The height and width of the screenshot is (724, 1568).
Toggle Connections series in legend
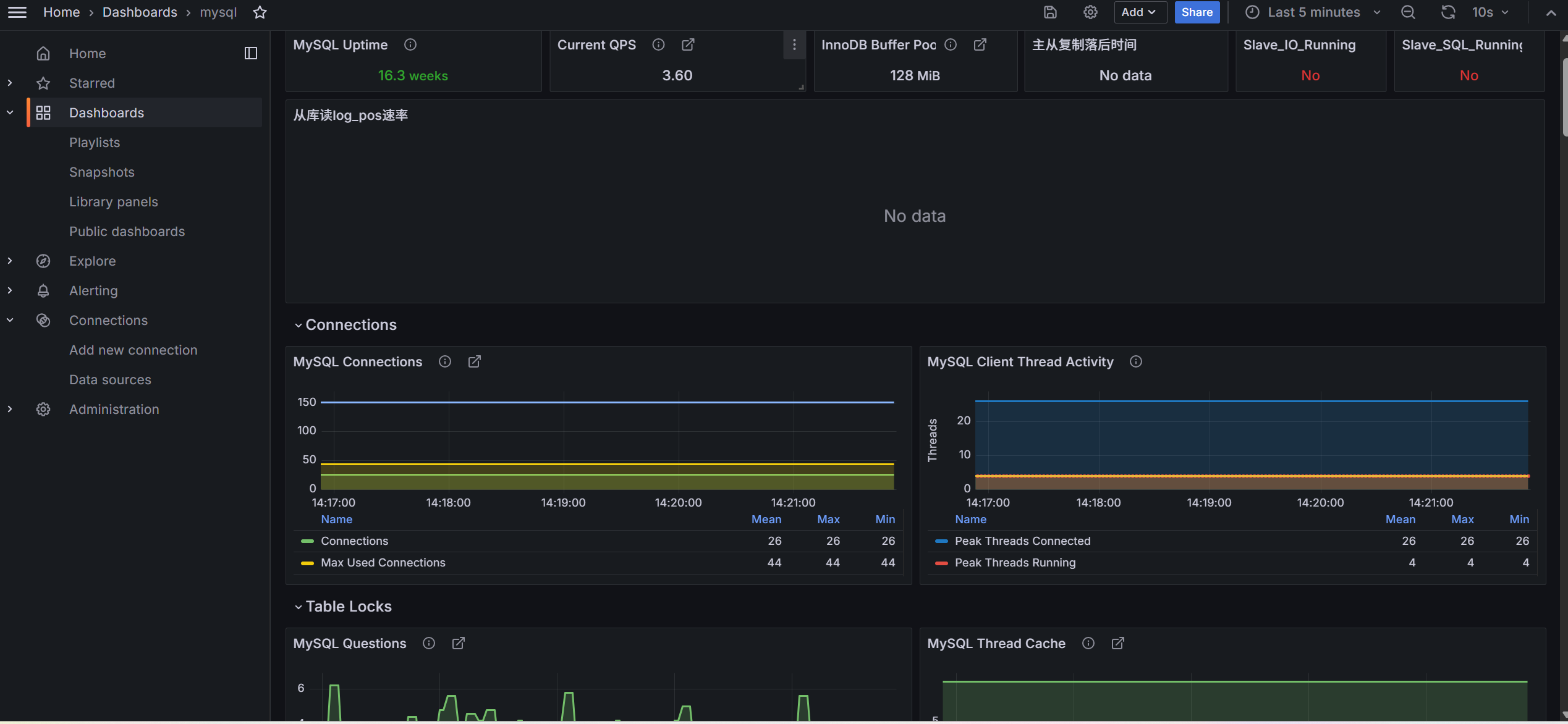click(354, 541)
